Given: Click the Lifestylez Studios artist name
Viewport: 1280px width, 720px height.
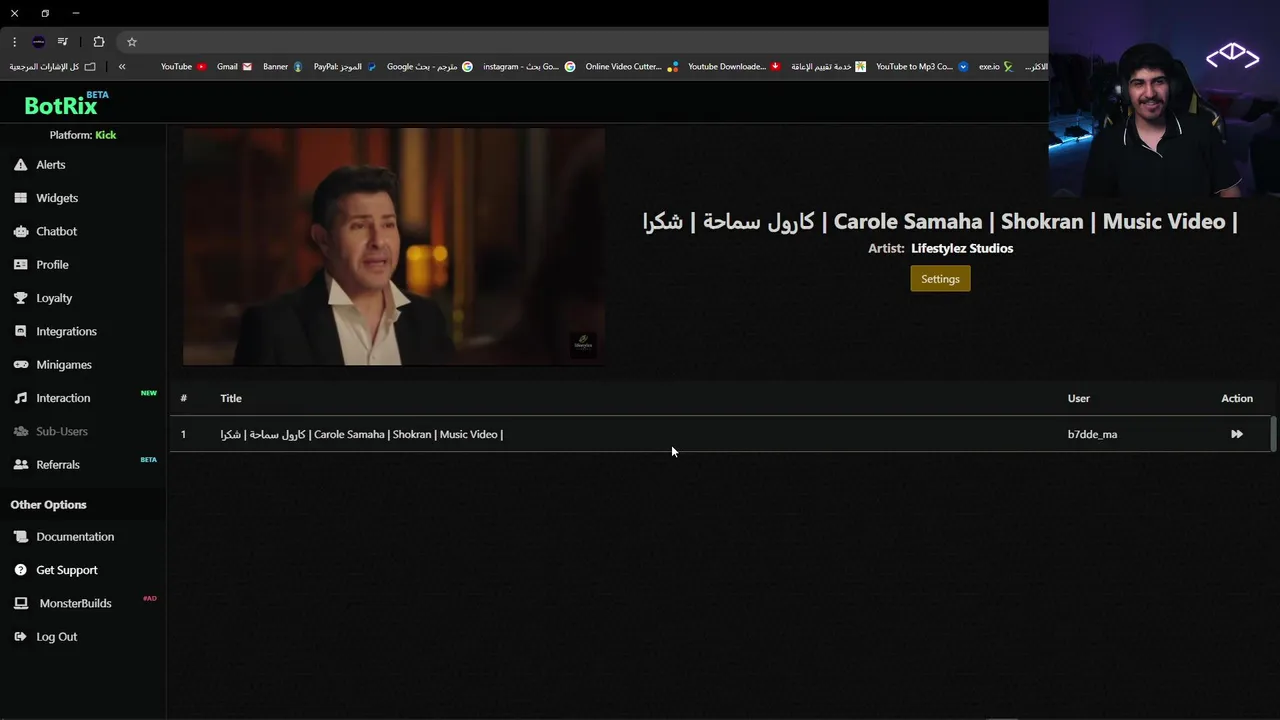Looking at the screenshot, I should [x=962, y=248].
